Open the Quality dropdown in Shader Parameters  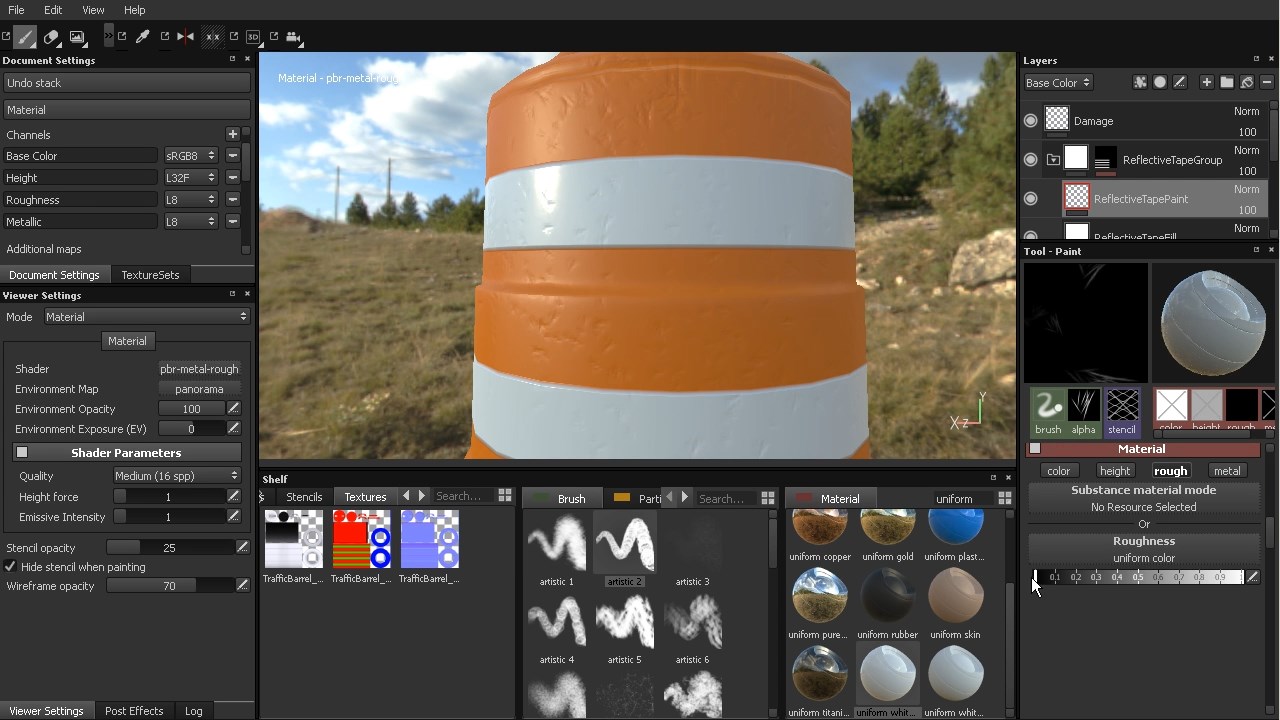click(176, 476)
